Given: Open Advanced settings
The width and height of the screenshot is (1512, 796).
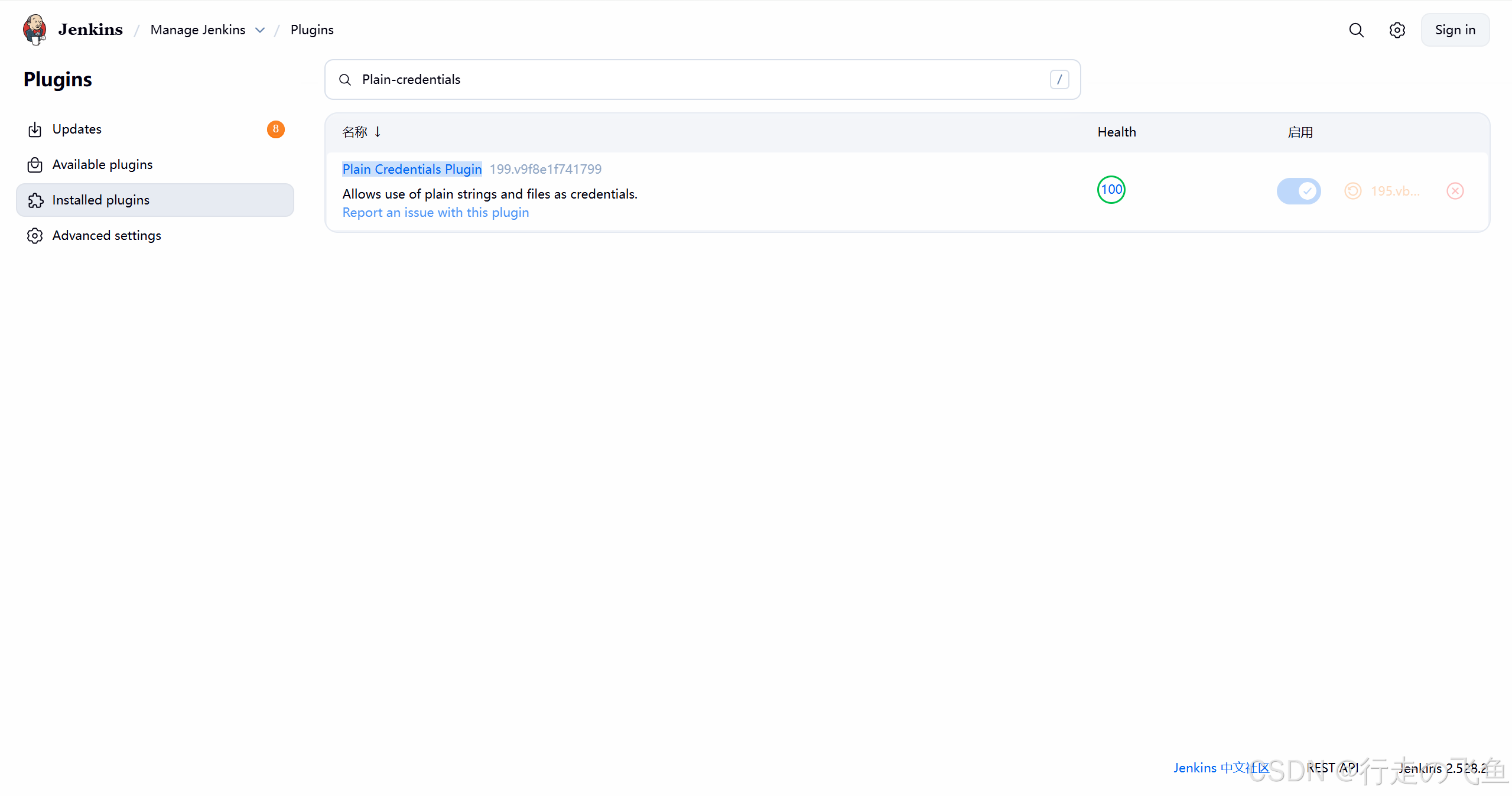Looking at the screenshot, I should click(155, 235).
